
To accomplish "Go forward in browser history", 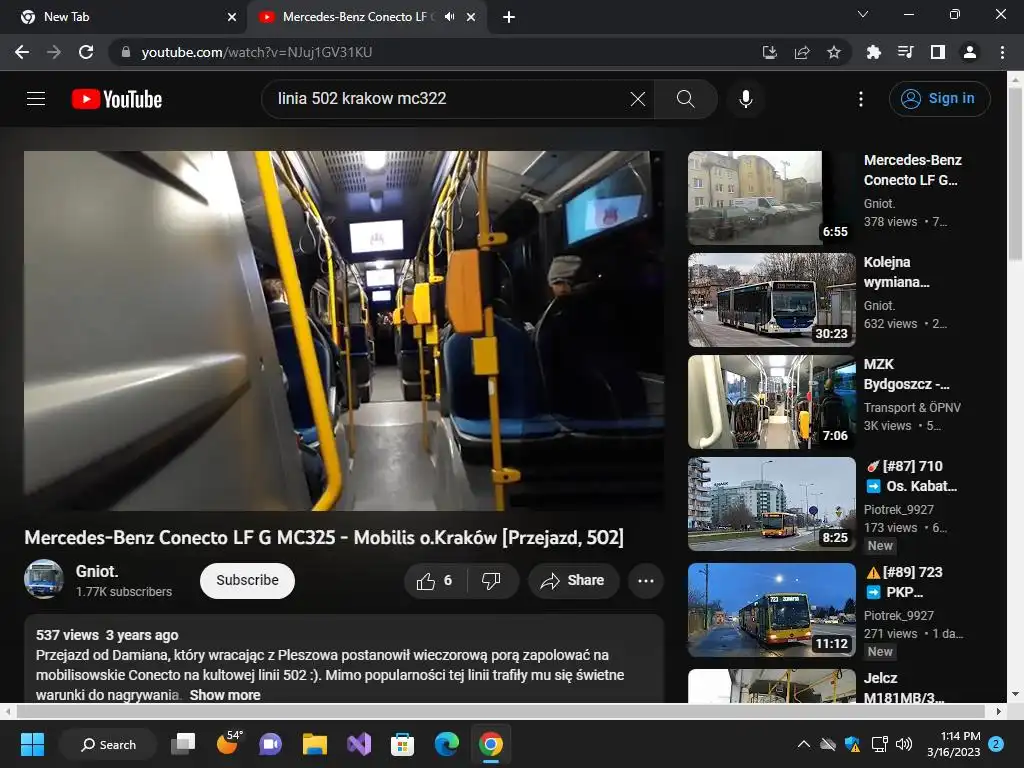I will [x=54, y=52].
